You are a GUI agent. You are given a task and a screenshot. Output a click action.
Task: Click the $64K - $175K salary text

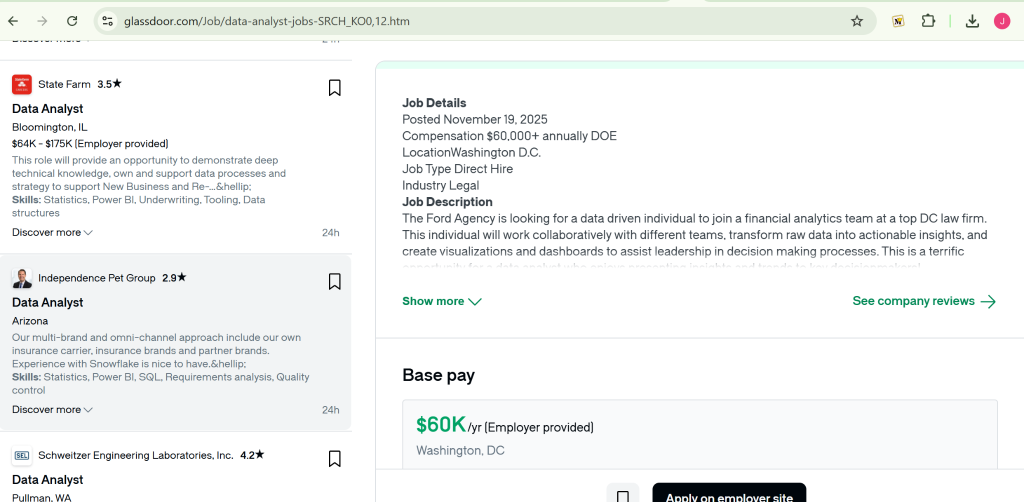tap(90, 144)
